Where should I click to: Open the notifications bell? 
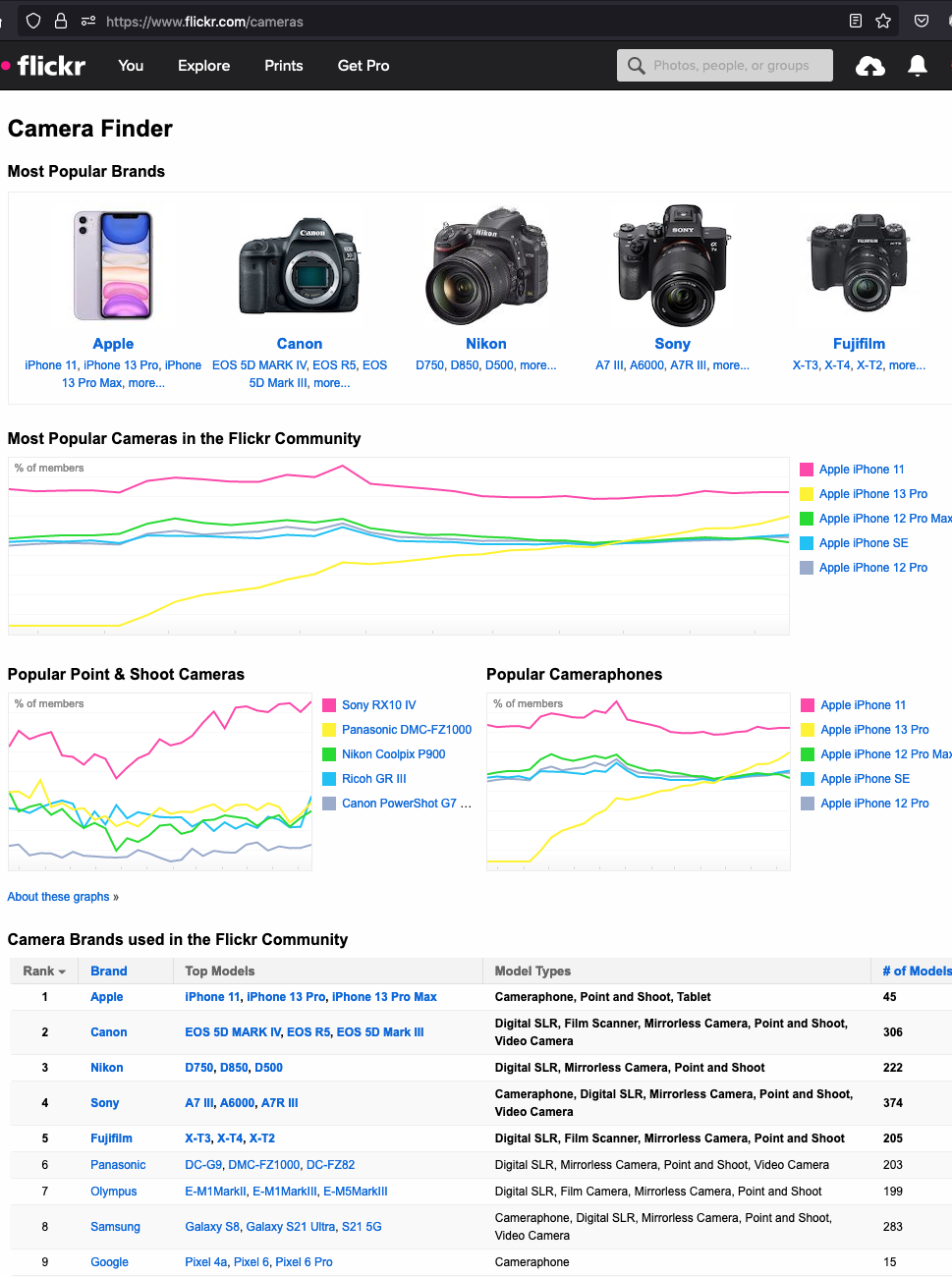(x=918, y=66)
